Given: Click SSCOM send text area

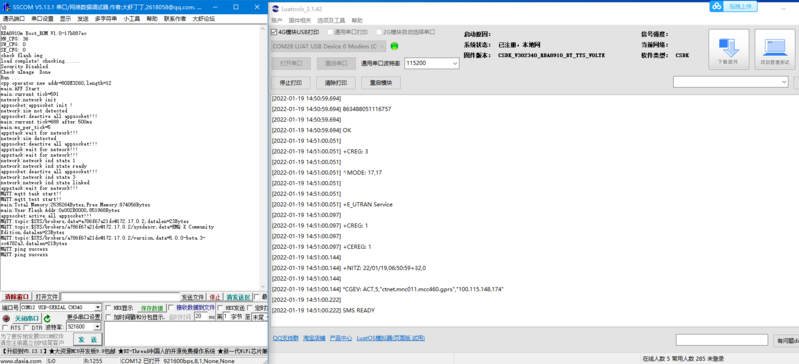Looking at the screenshot, I should pyautogui.click(x=185, y=334).
